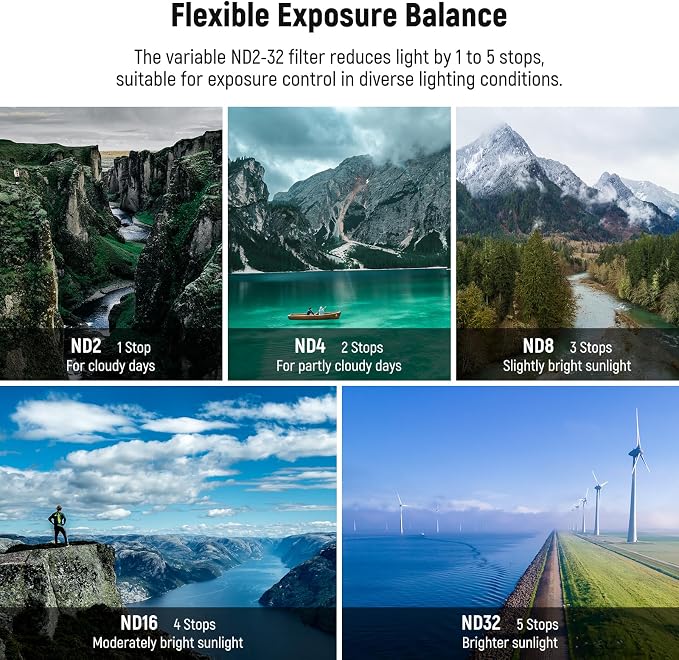Screen dimensions: 679x660
Task: Click the ND8 label text
Action: point(538,346)
